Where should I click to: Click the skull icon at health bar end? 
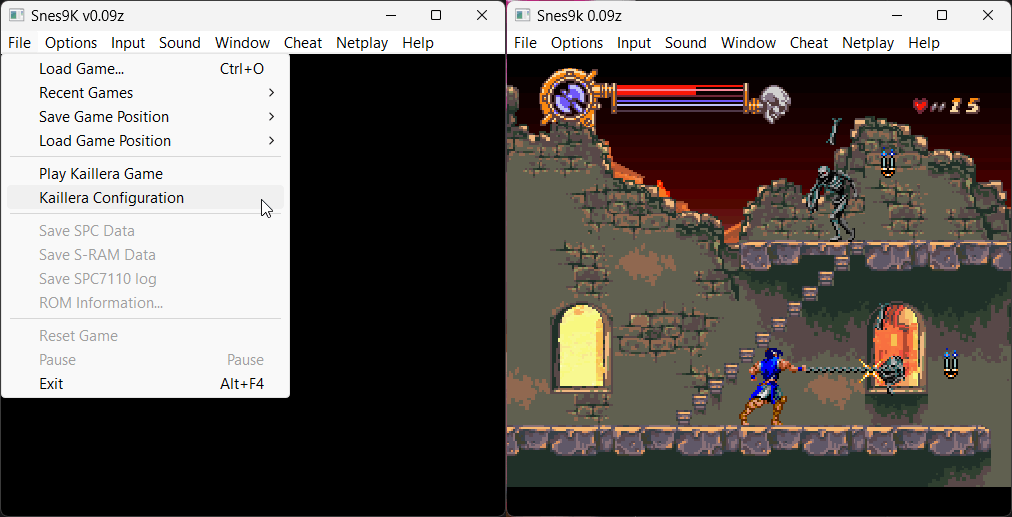773,103
